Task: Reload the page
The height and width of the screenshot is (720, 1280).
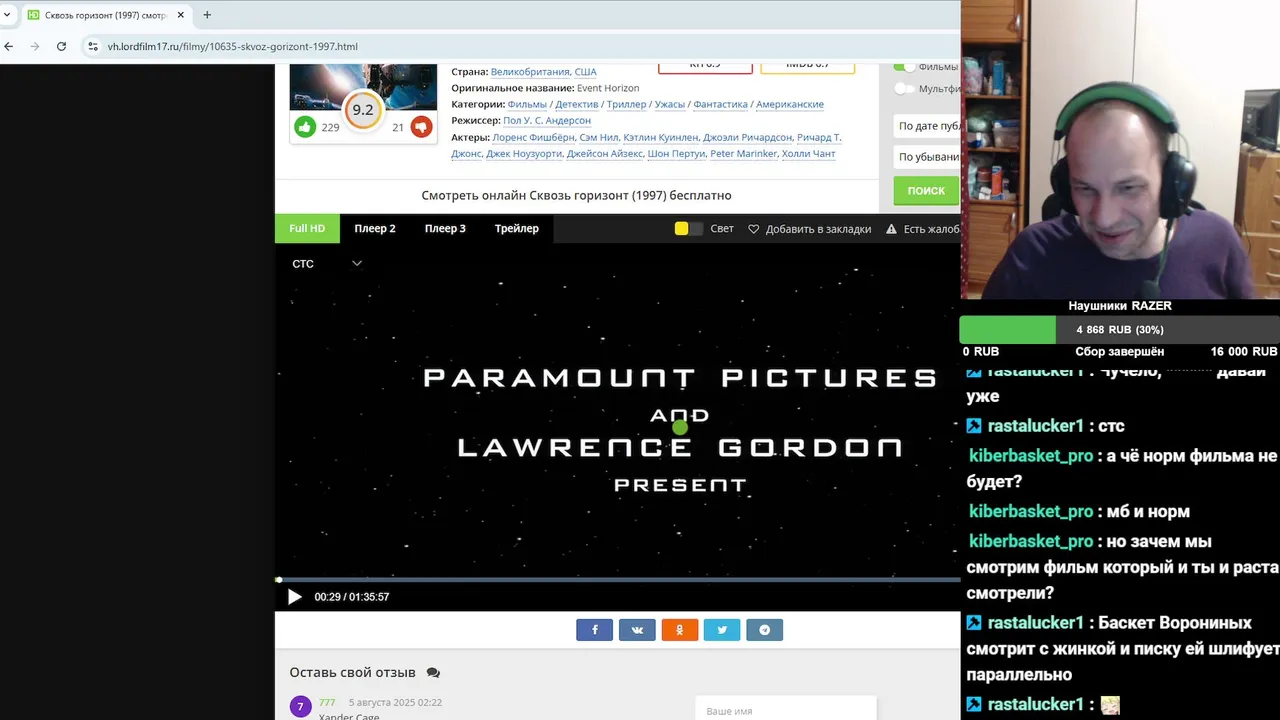Action: [61, 46]
